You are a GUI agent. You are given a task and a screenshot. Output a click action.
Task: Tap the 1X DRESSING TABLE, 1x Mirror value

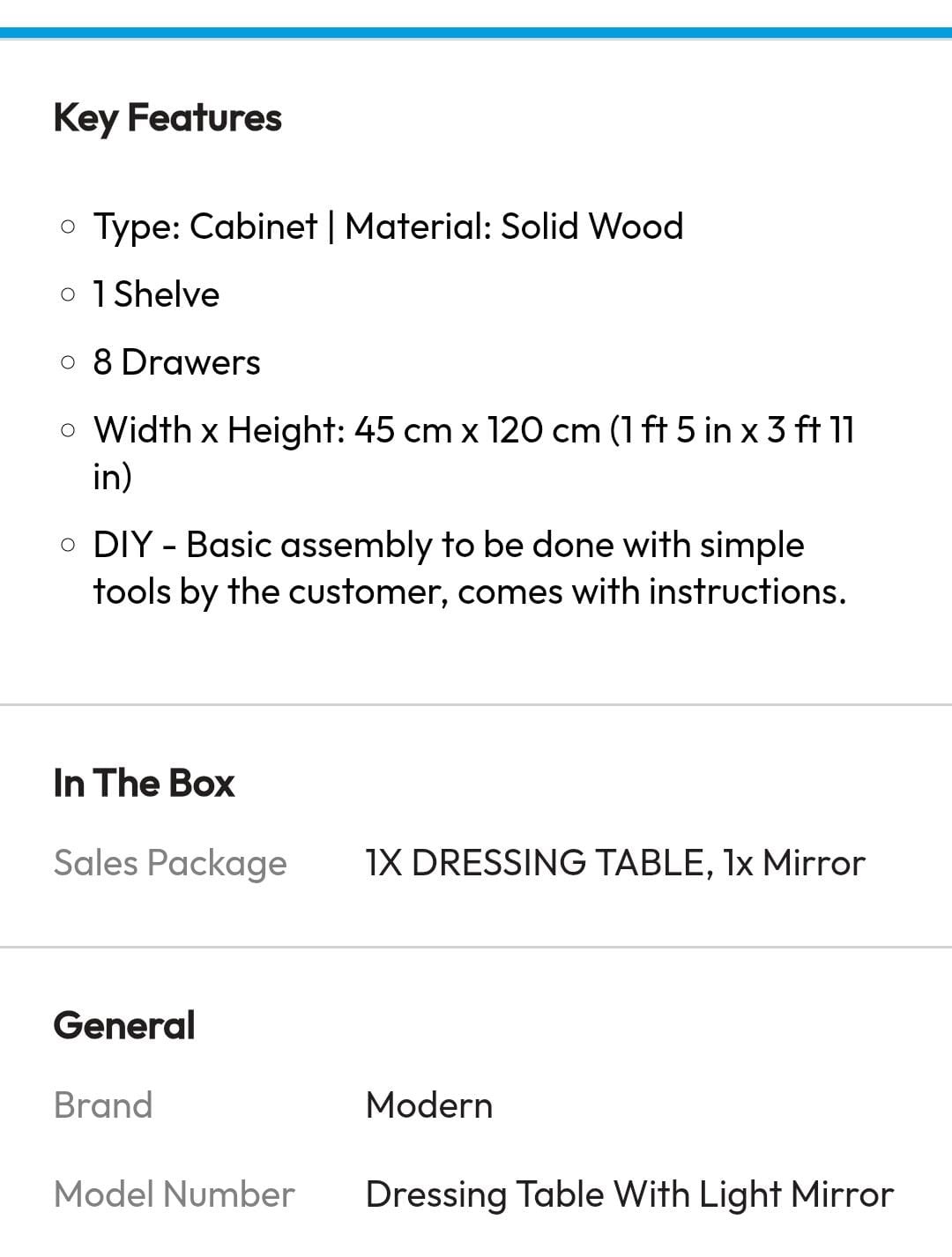615,863
